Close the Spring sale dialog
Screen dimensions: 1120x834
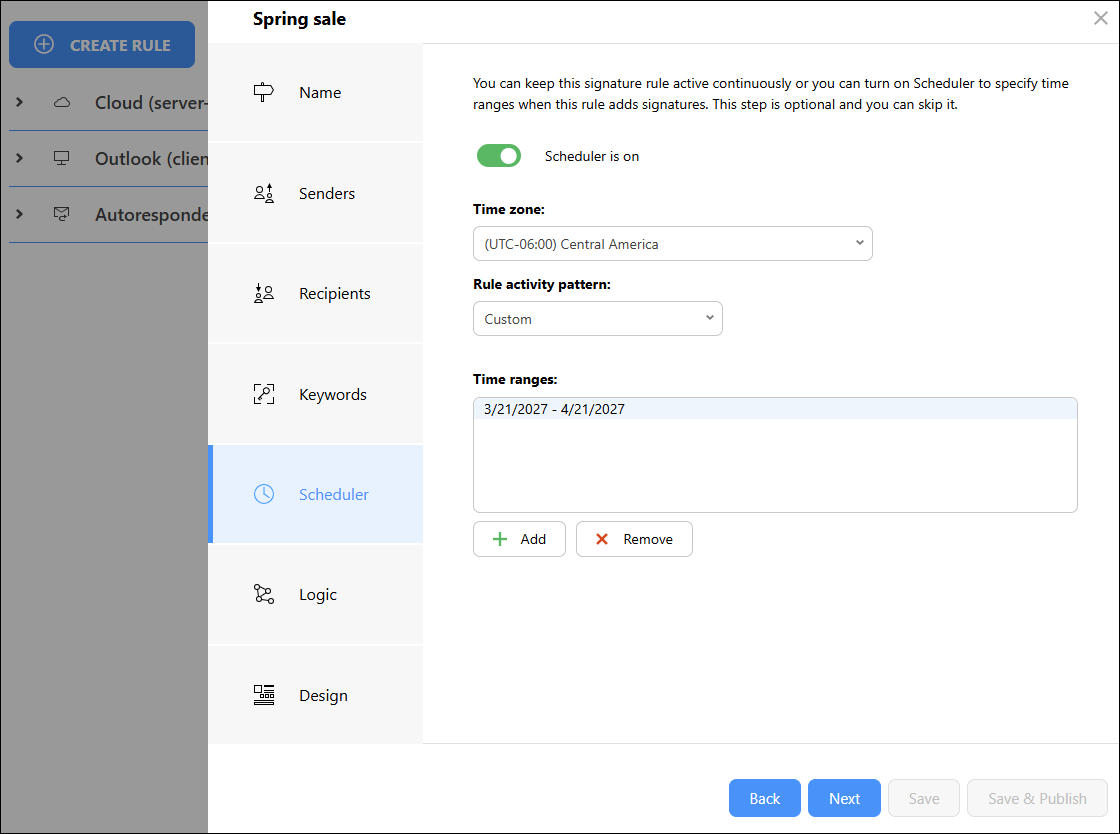click(1101, 19)
